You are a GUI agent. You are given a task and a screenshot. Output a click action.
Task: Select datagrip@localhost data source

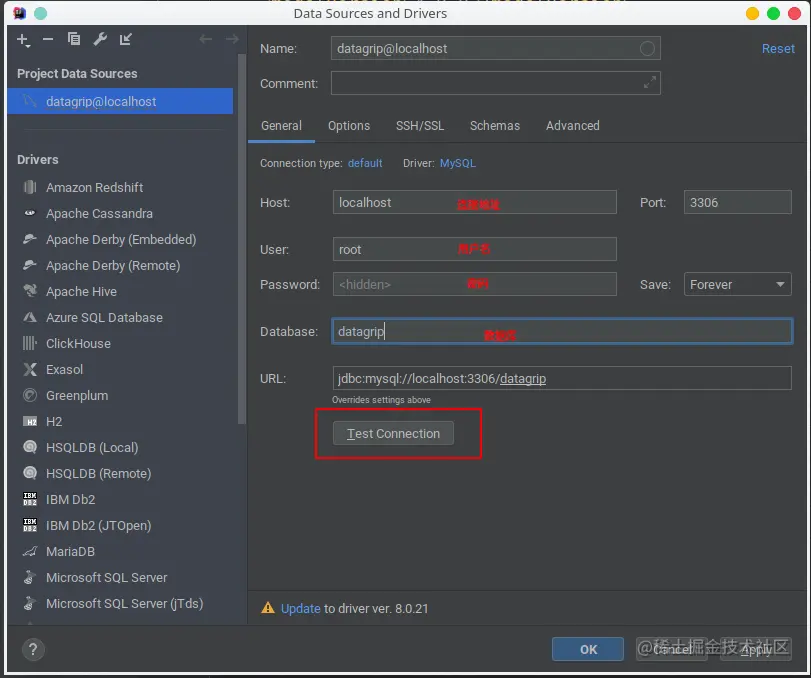[120, 101]
